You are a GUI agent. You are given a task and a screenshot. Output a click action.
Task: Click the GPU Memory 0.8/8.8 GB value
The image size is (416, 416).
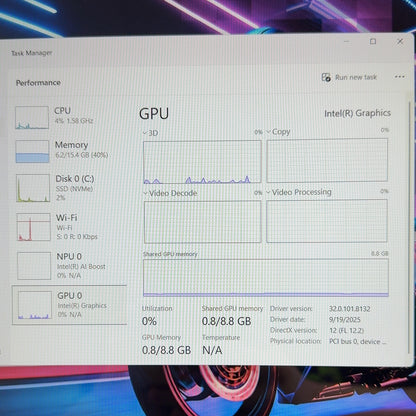point(166,350)
